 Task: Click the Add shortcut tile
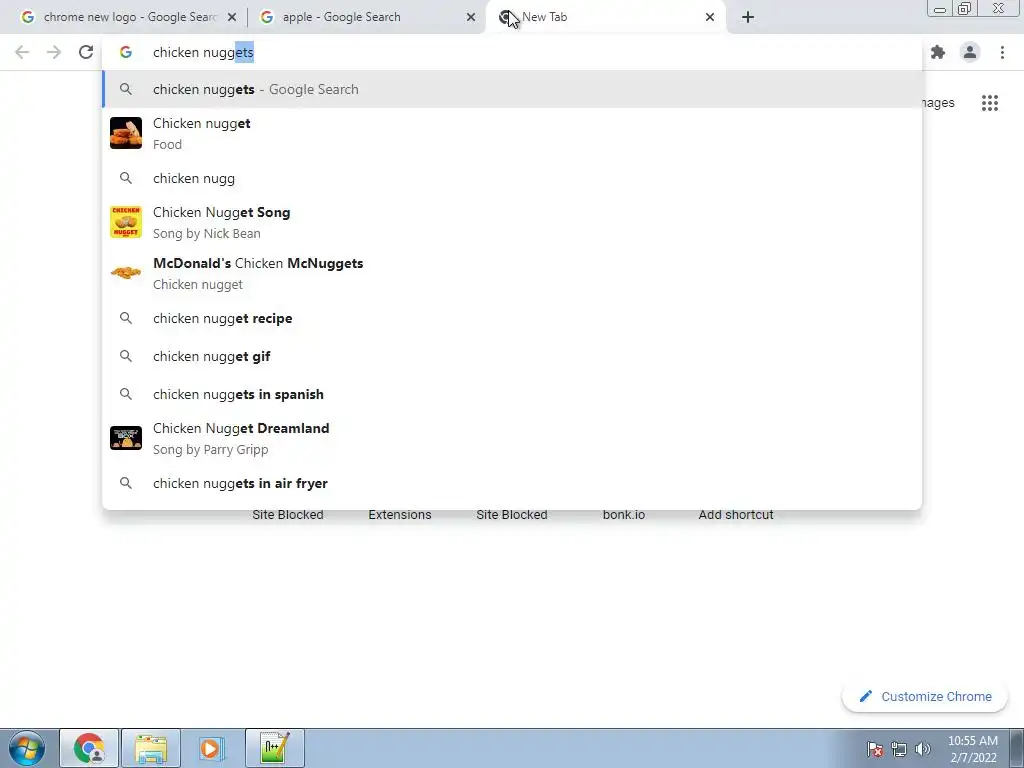pyautogui.click(x=736, y=515)
